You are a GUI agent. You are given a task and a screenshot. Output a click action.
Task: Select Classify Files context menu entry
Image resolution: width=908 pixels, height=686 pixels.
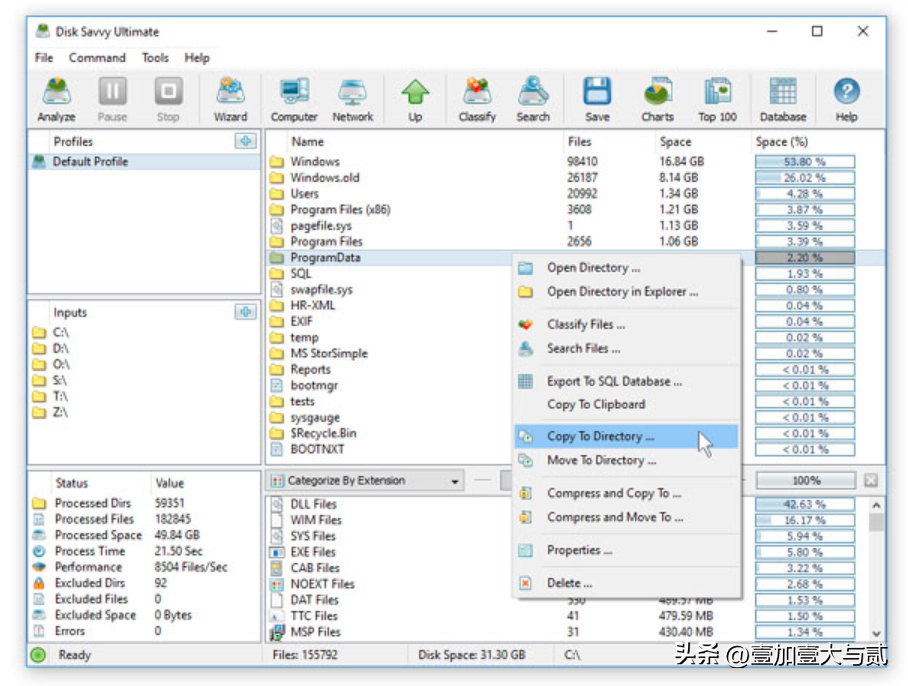point(627,324)
